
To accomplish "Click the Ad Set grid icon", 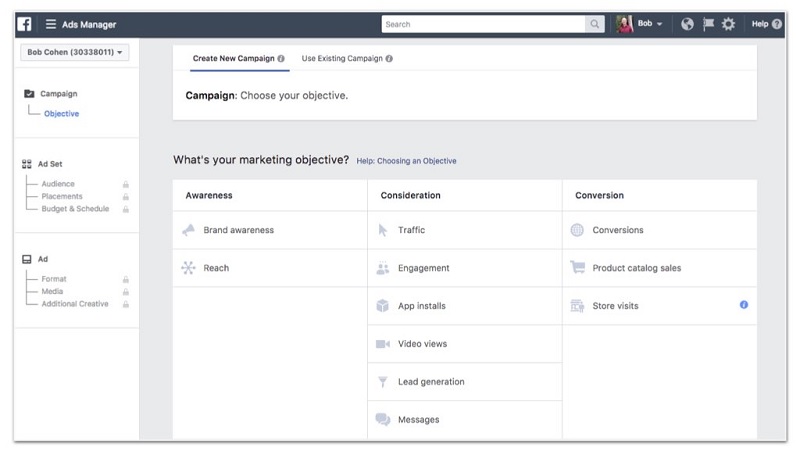I will (x=27, y=164).
